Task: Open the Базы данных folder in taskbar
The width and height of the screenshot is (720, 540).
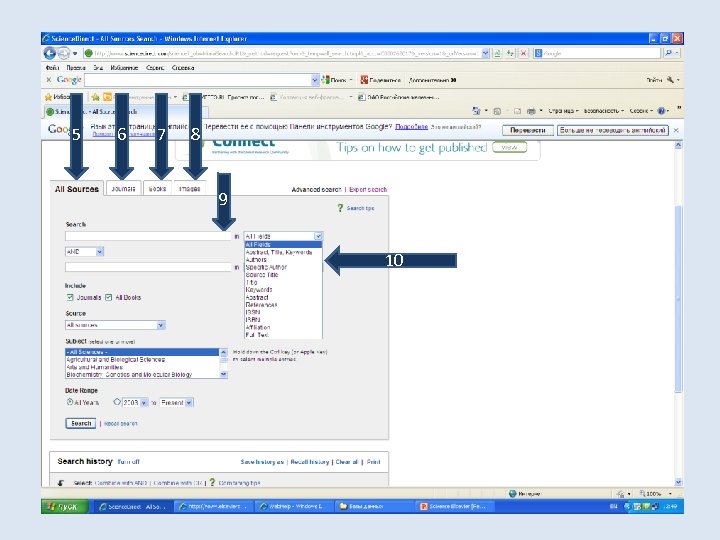Action: 374,506
